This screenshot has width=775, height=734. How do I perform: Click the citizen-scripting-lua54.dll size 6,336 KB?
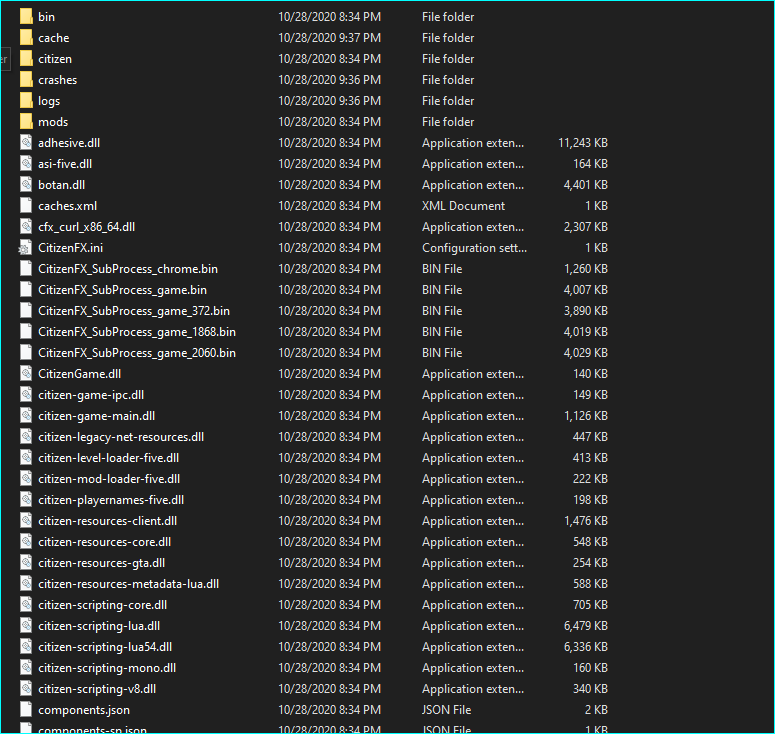pyautogui.click(x=586, y=647)
